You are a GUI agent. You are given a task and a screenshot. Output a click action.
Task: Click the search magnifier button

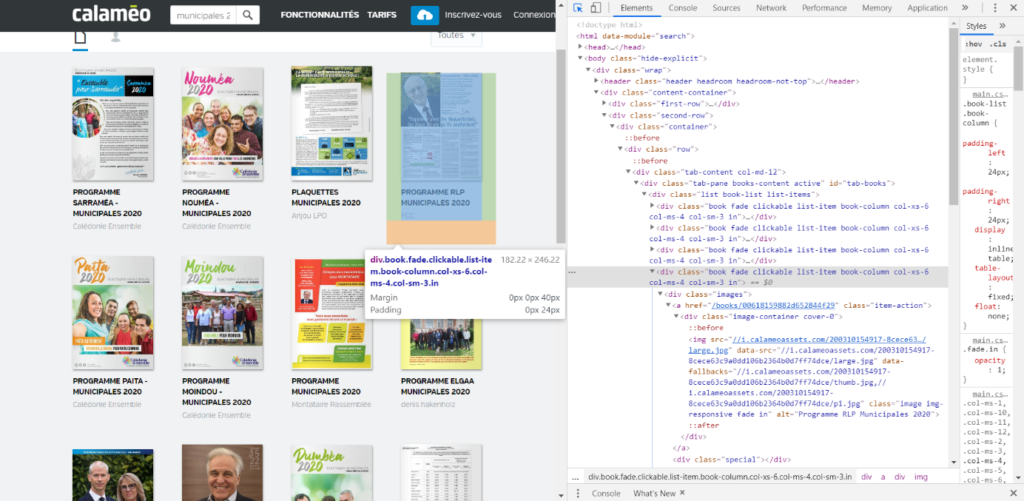248,15
